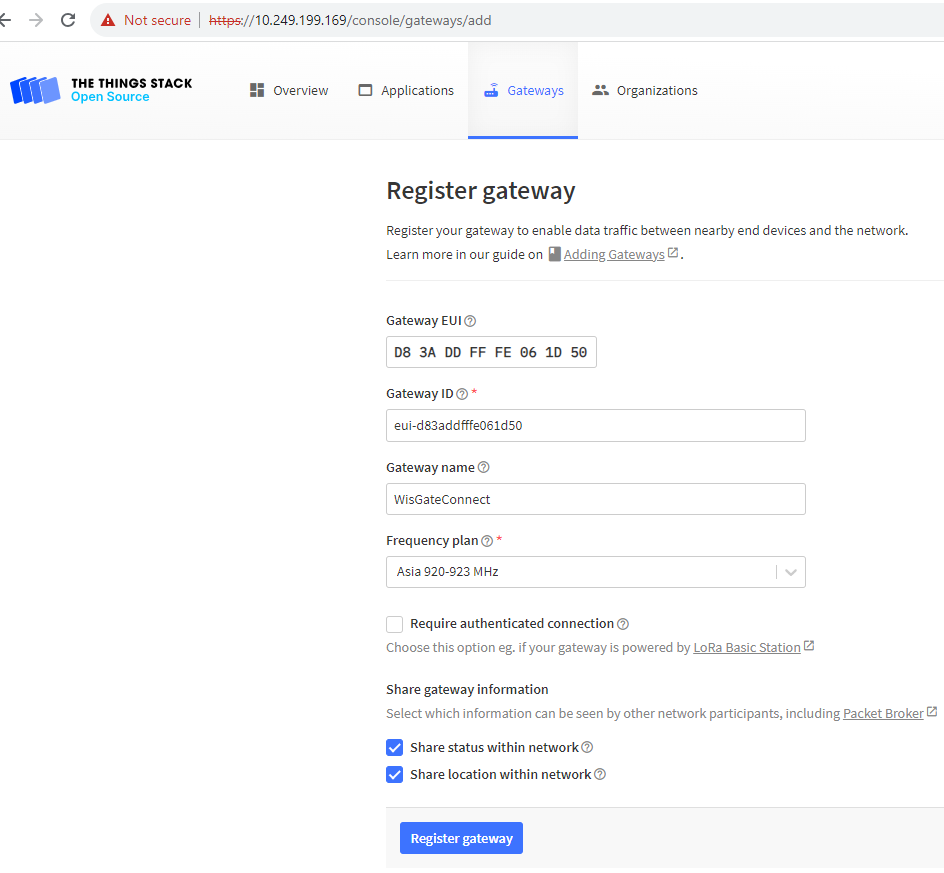Click the Gateway name help icon

483,467
